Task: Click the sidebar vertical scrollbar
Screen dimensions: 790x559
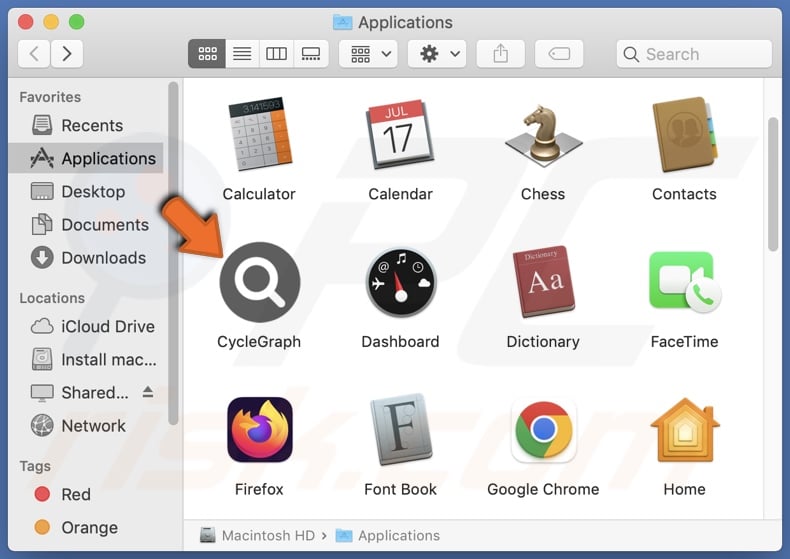Action: [x=173, y=254]
